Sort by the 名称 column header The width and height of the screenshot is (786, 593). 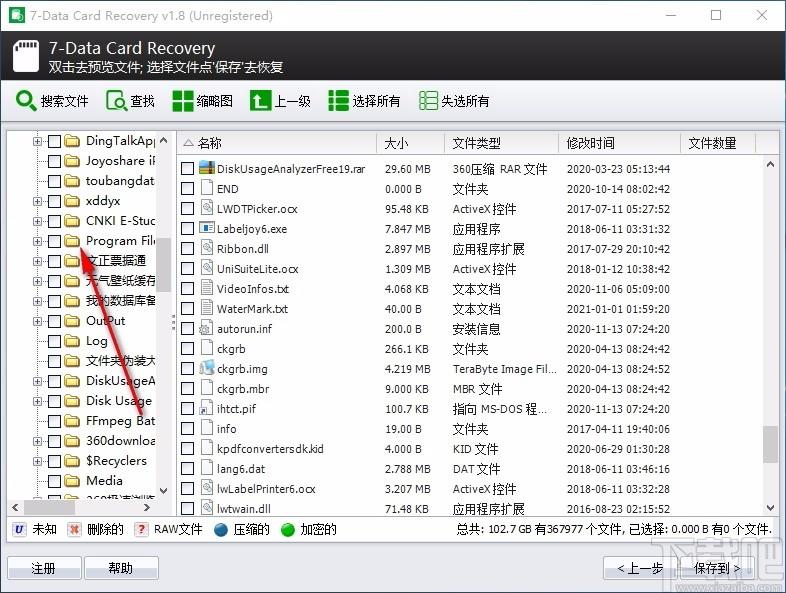(277, 143)
